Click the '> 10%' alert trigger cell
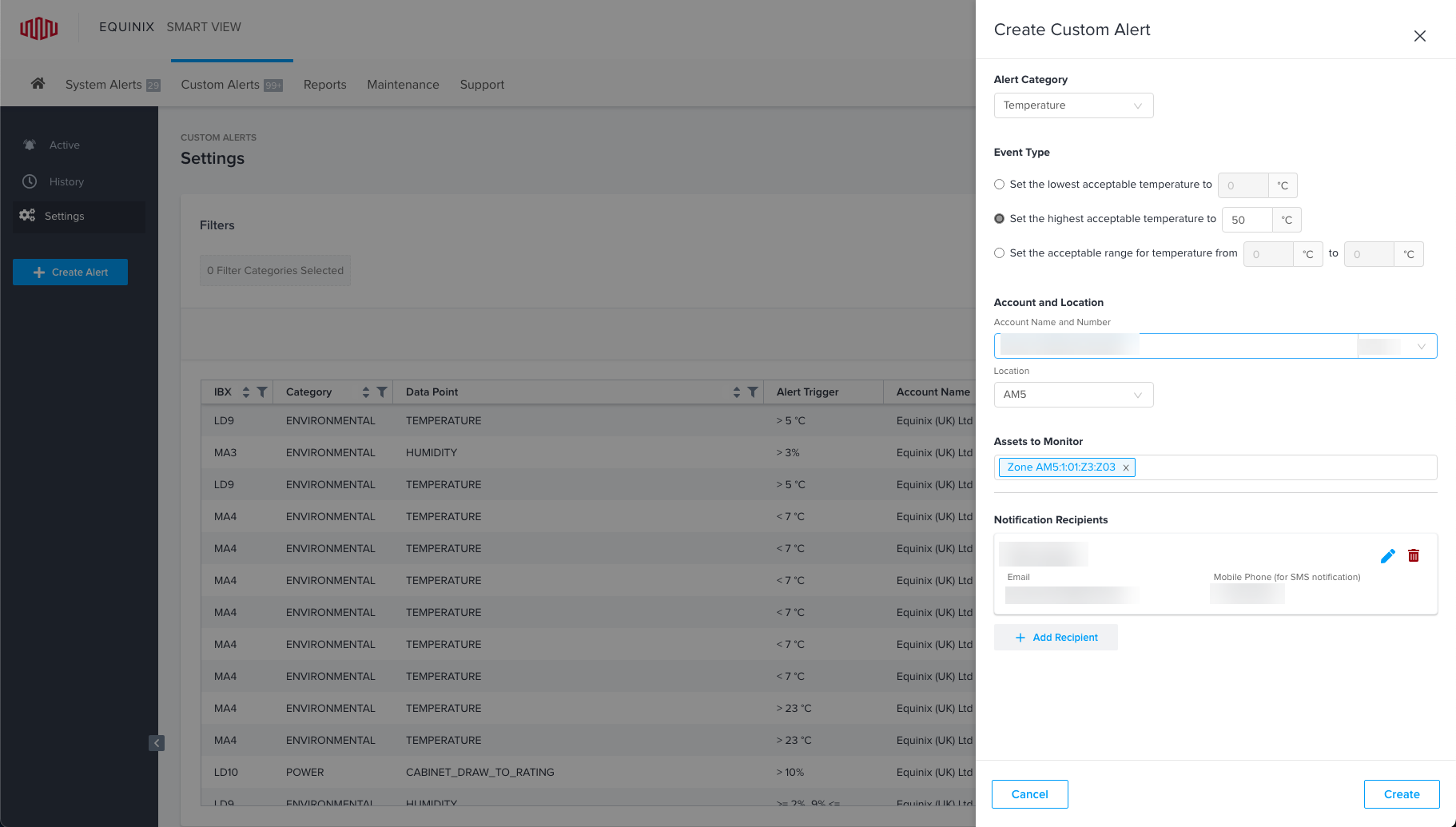 [790, 773]
